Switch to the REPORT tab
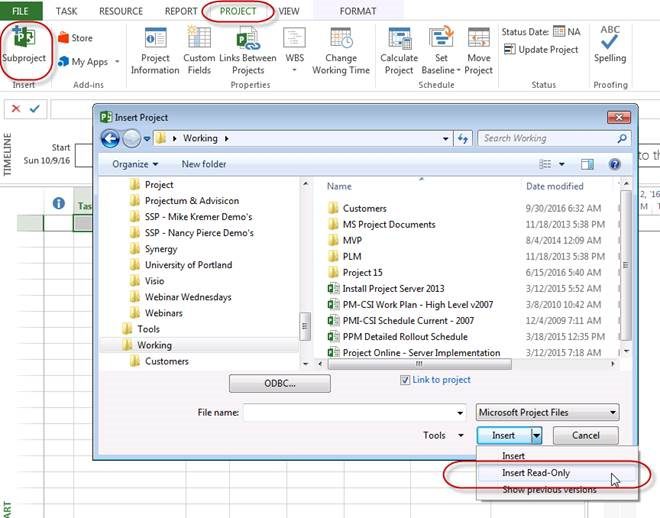Viewport: 660px width, 518px height. click(181, 11)
